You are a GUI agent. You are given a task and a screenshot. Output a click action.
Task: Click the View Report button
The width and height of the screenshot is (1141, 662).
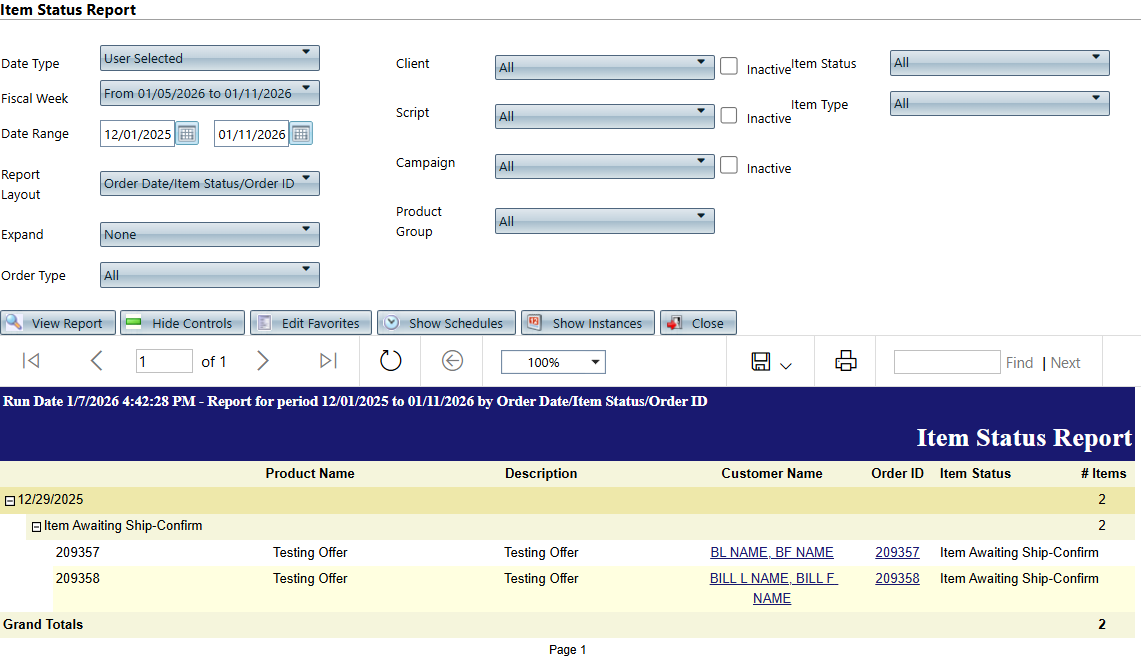(58, 323)
